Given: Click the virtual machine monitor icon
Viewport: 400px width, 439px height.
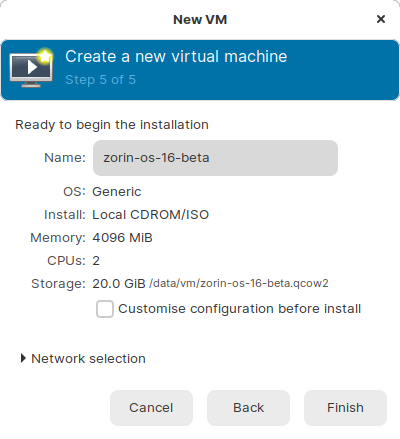Looking at the screenshot, I should click(31, 68).
